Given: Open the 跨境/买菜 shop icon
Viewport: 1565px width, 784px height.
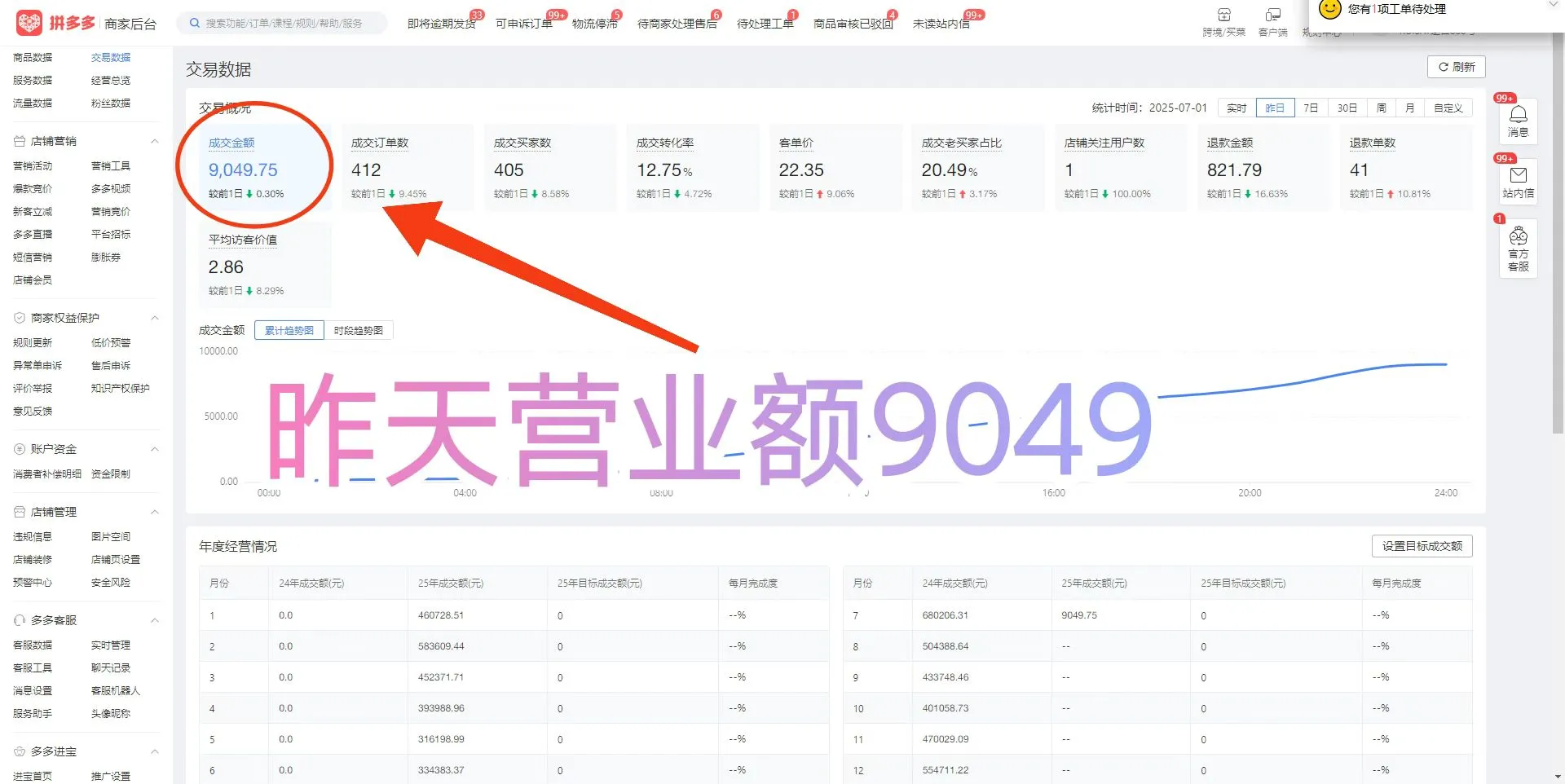Looking at the screenshot, I should click(1223, 15).
